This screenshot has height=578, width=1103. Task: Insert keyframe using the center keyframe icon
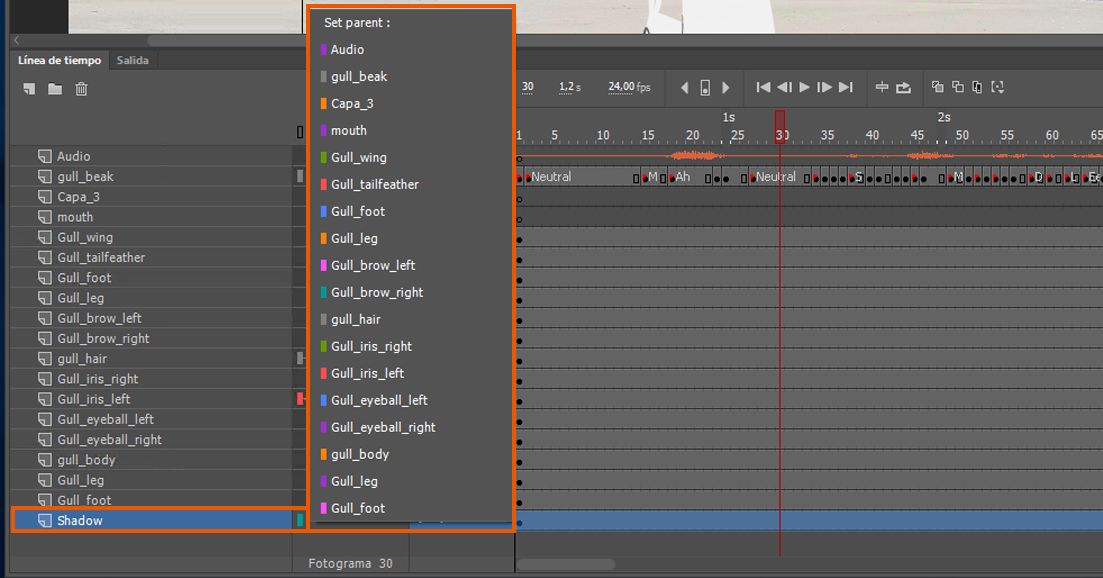click(x=705, y=88)
